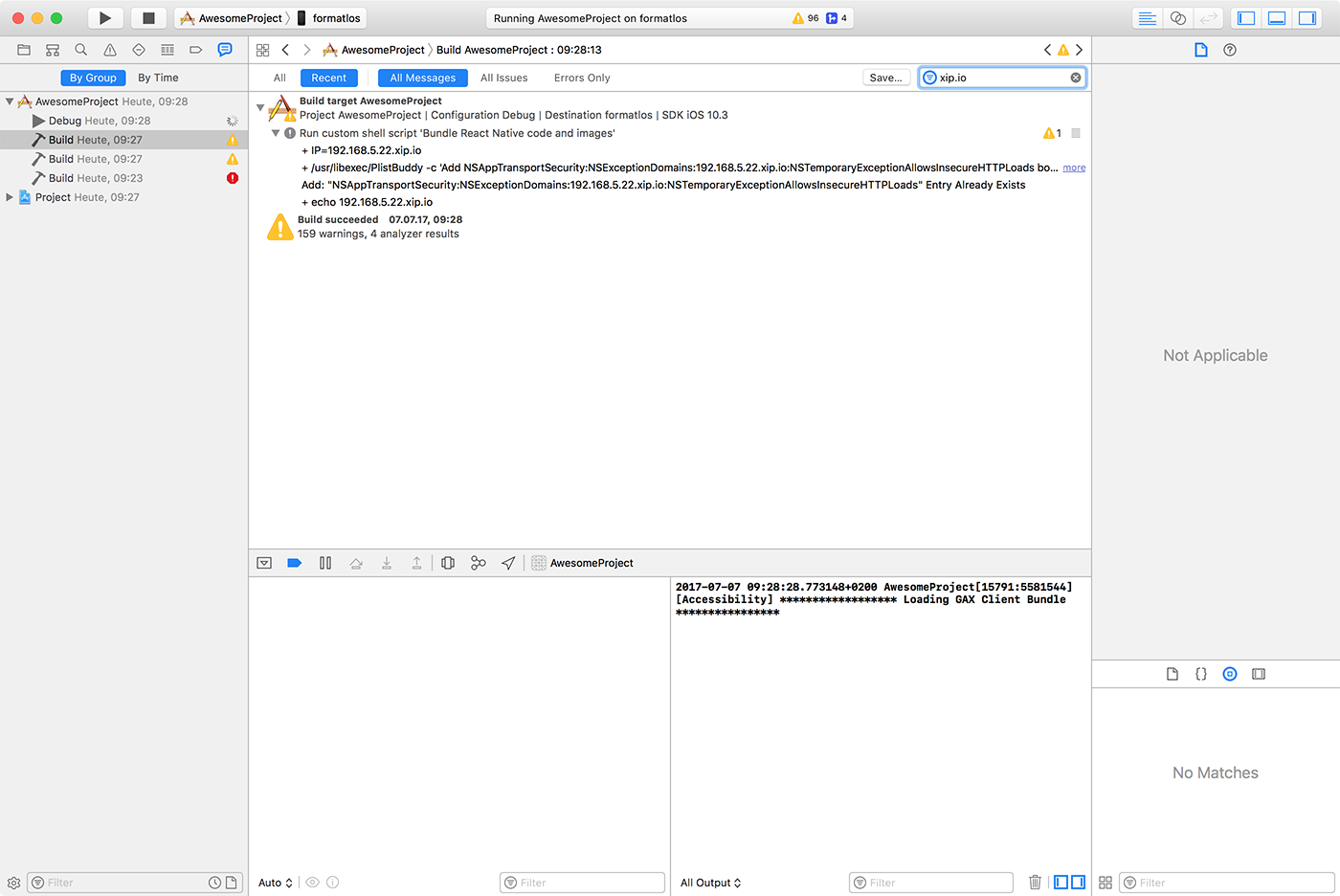Toggle breakpoints activation in debug bar
The height and width of the screenshot is (896, 1340).
click(295, 563)
